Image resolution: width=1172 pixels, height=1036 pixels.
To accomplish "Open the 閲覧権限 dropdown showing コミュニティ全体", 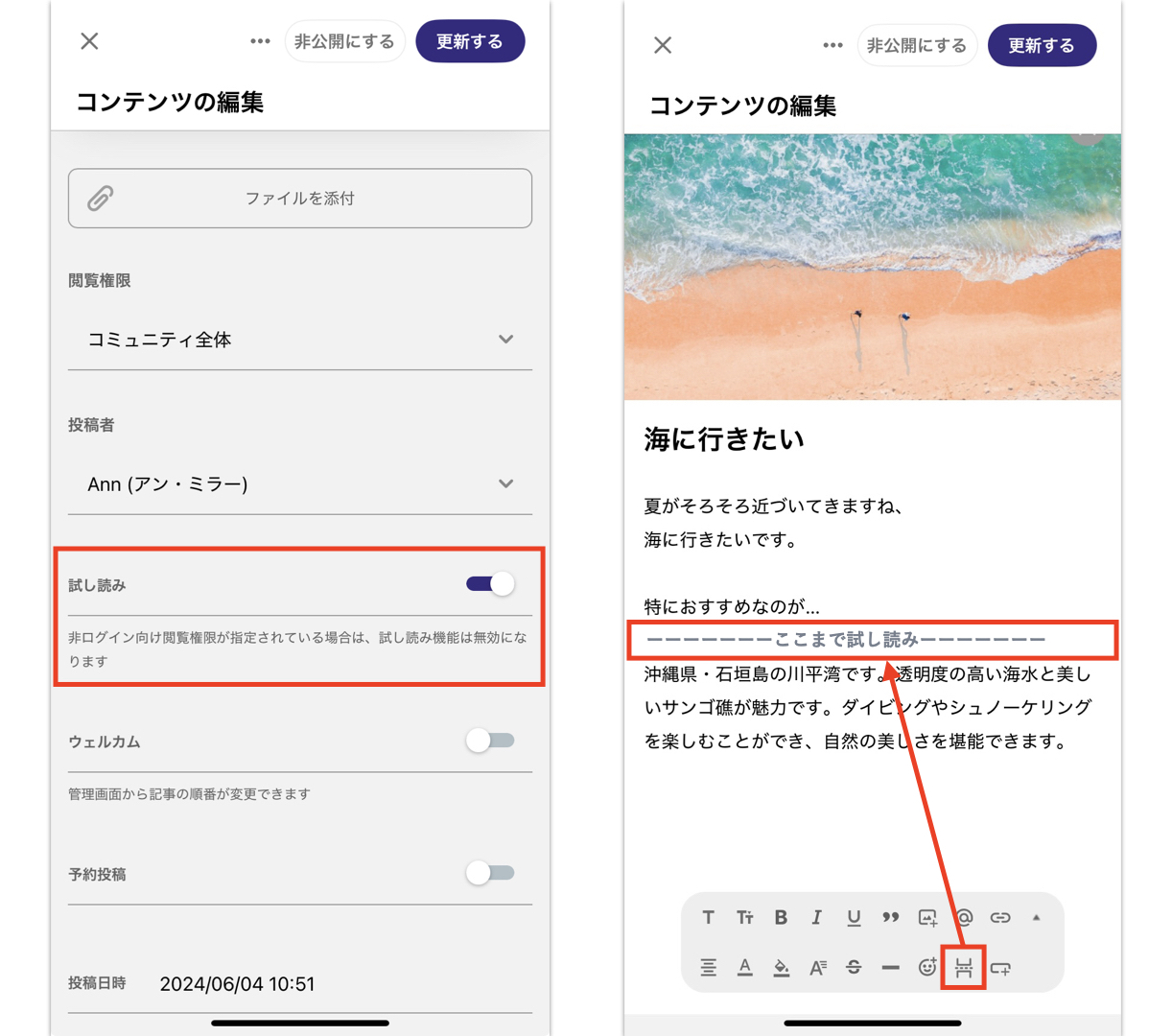I will [299, 340].
